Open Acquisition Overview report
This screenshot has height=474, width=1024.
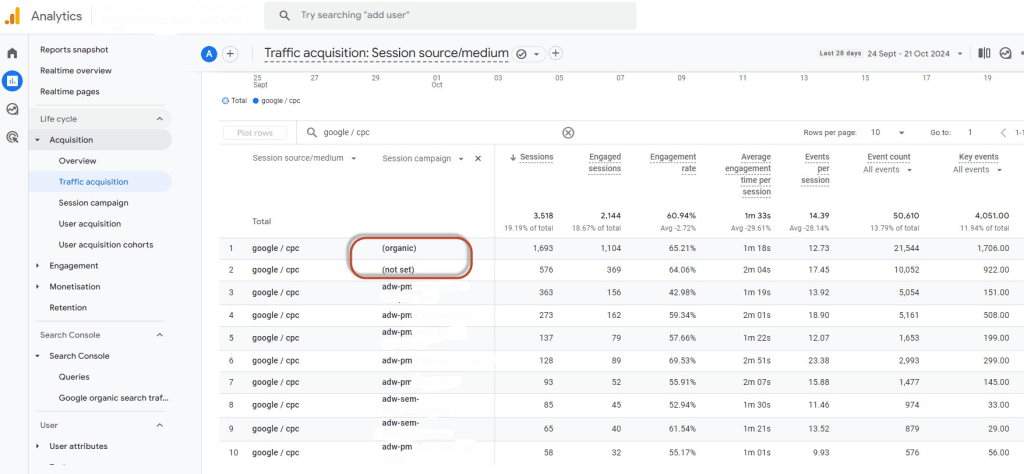(77, 161)
